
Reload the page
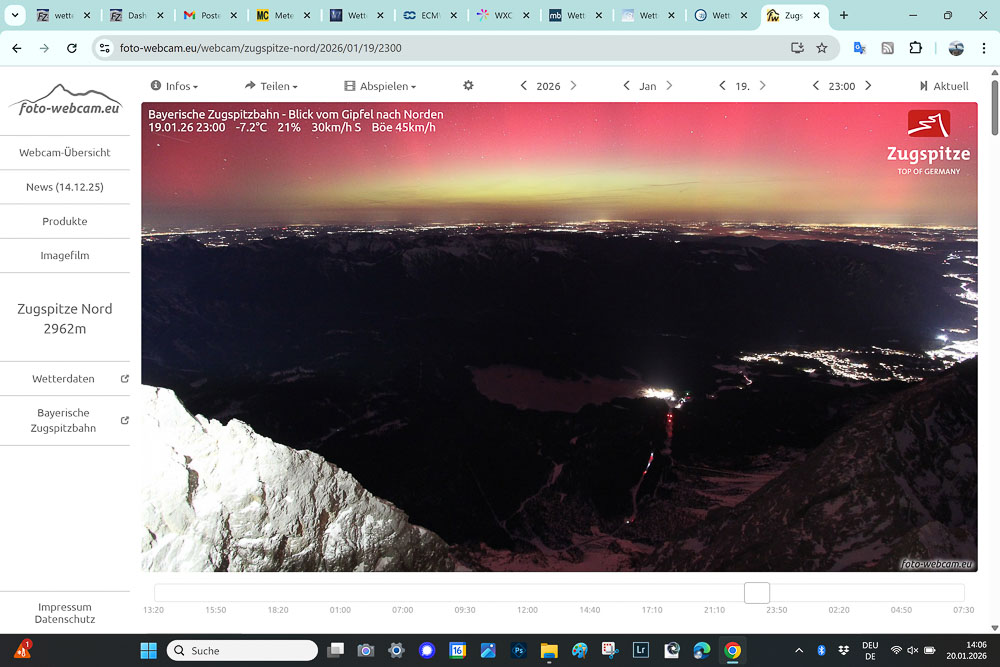pos(72,48)
